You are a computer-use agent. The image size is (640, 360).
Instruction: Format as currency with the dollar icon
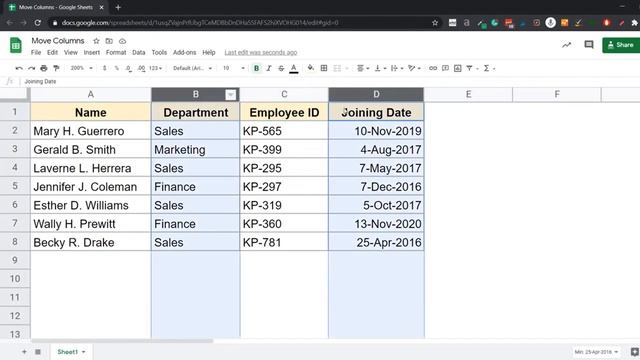pos(104,68)
